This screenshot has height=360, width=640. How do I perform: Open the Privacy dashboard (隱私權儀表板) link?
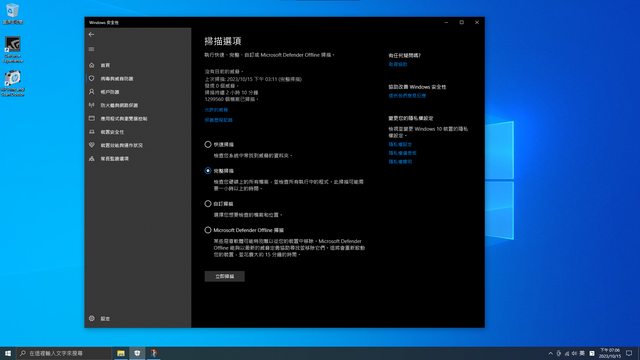pos(402,153)
